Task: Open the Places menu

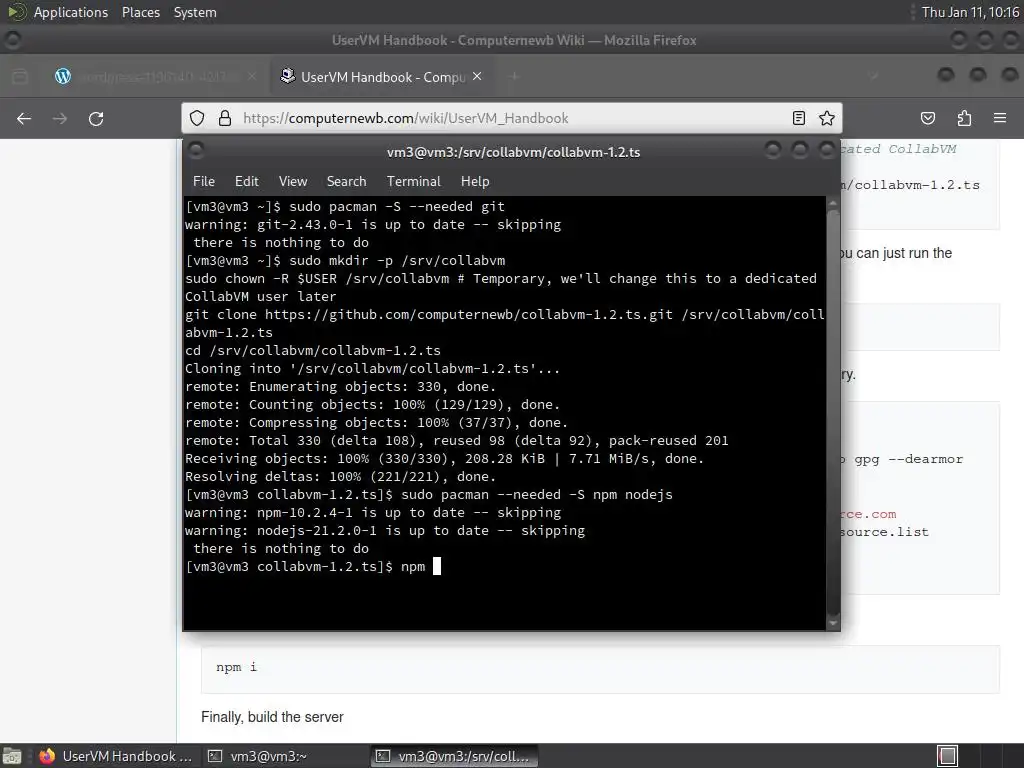Action: point(140,12)
